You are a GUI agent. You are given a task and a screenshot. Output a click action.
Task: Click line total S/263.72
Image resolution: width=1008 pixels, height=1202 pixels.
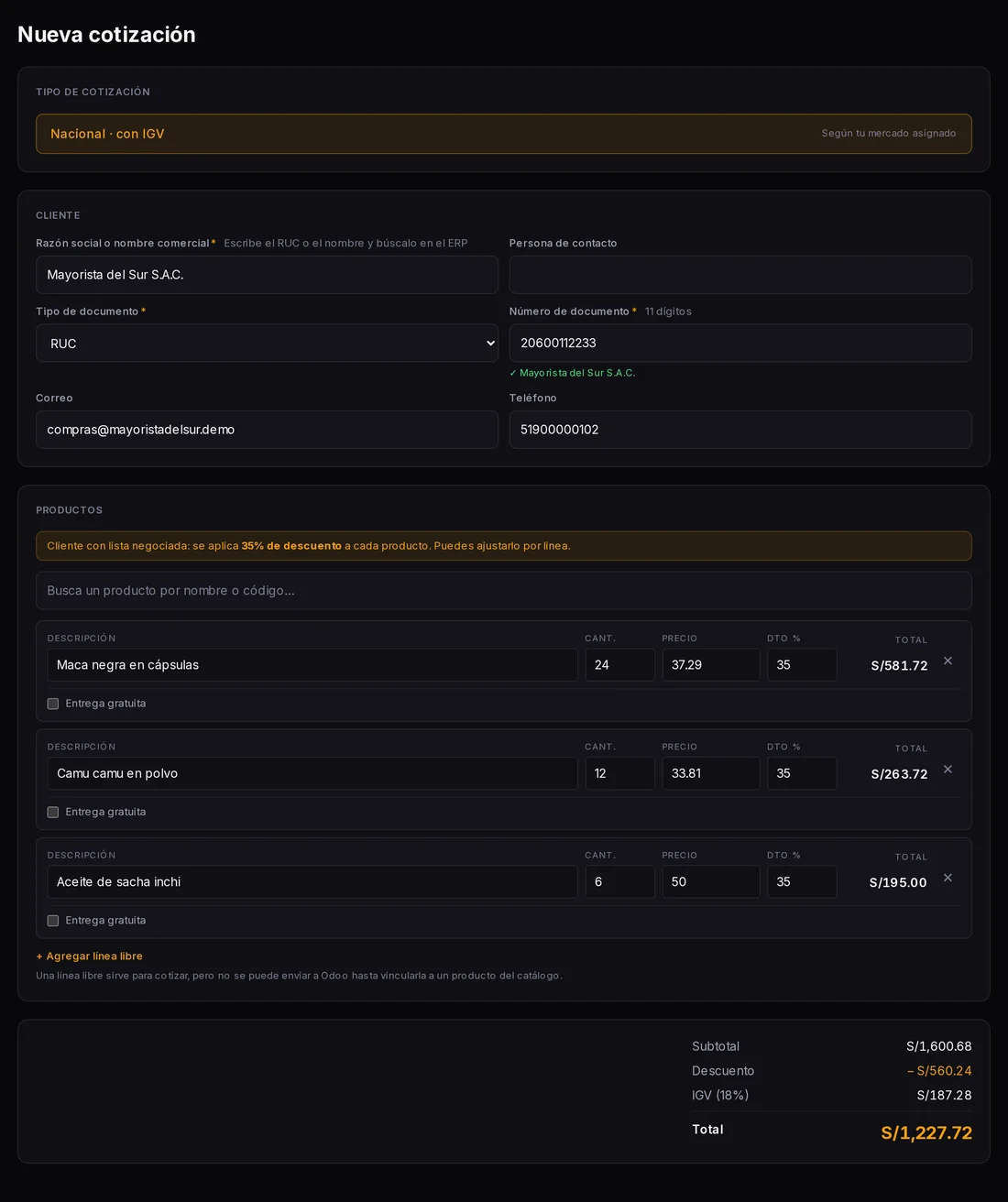pyautogui.click(x=899, y=774)
